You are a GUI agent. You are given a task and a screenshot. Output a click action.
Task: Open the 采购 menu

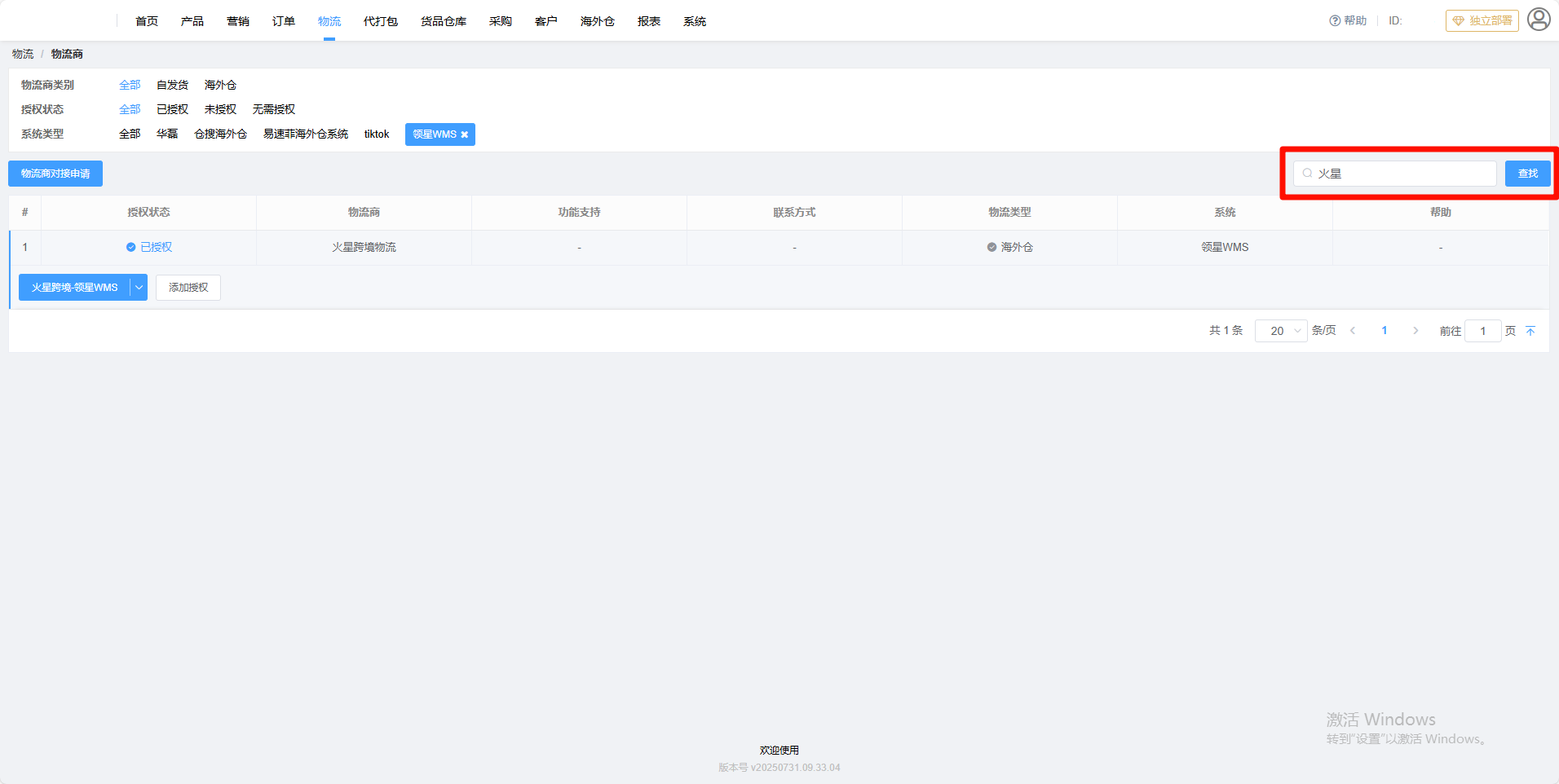[x=501, y=21]
